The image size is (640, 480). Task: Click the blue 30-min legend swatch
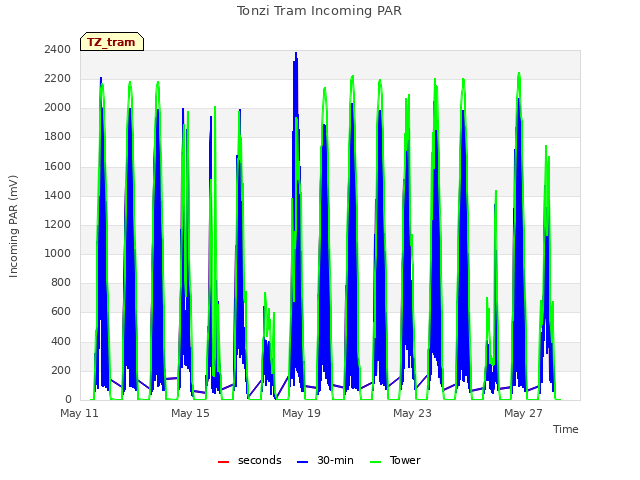302,462
